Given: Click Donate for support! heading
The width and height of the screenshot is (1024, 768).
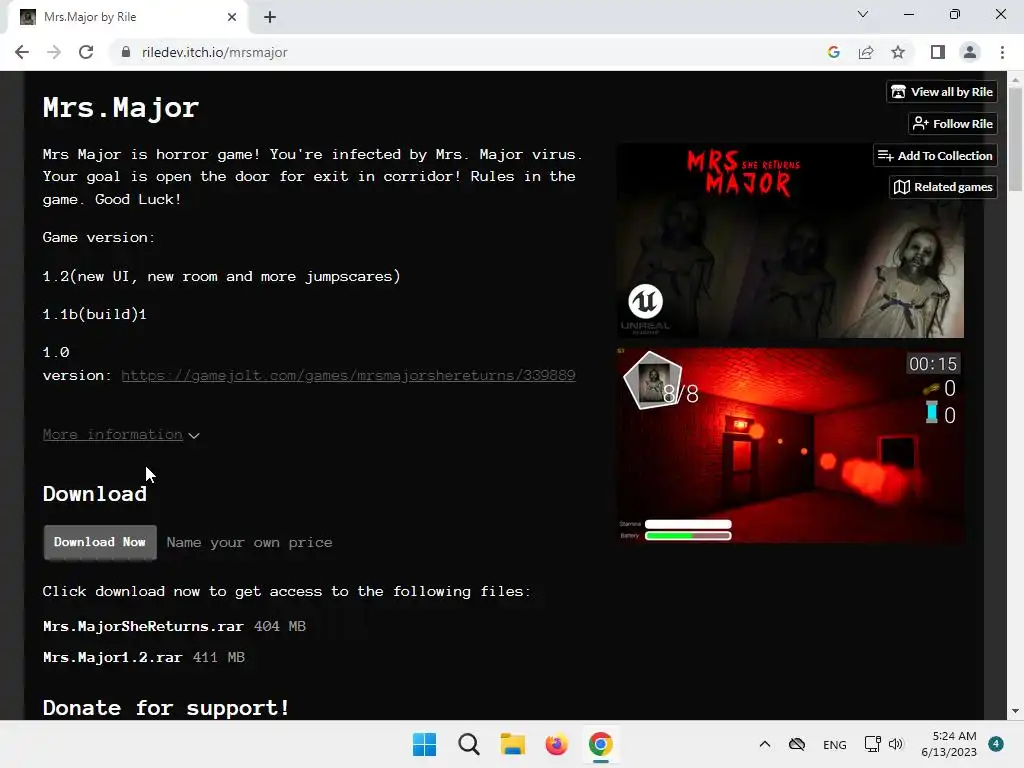Looking at the screenshot, I should point(166,707).
